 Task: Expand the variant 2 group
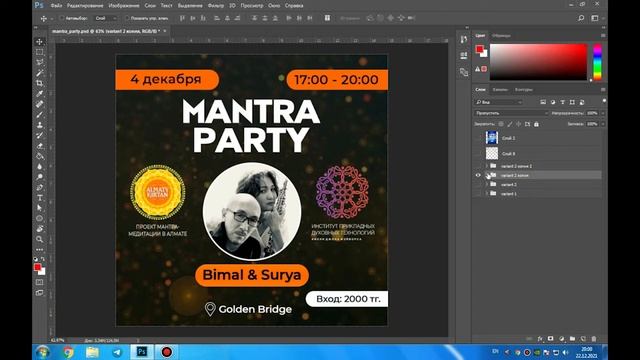pos(487,184)
